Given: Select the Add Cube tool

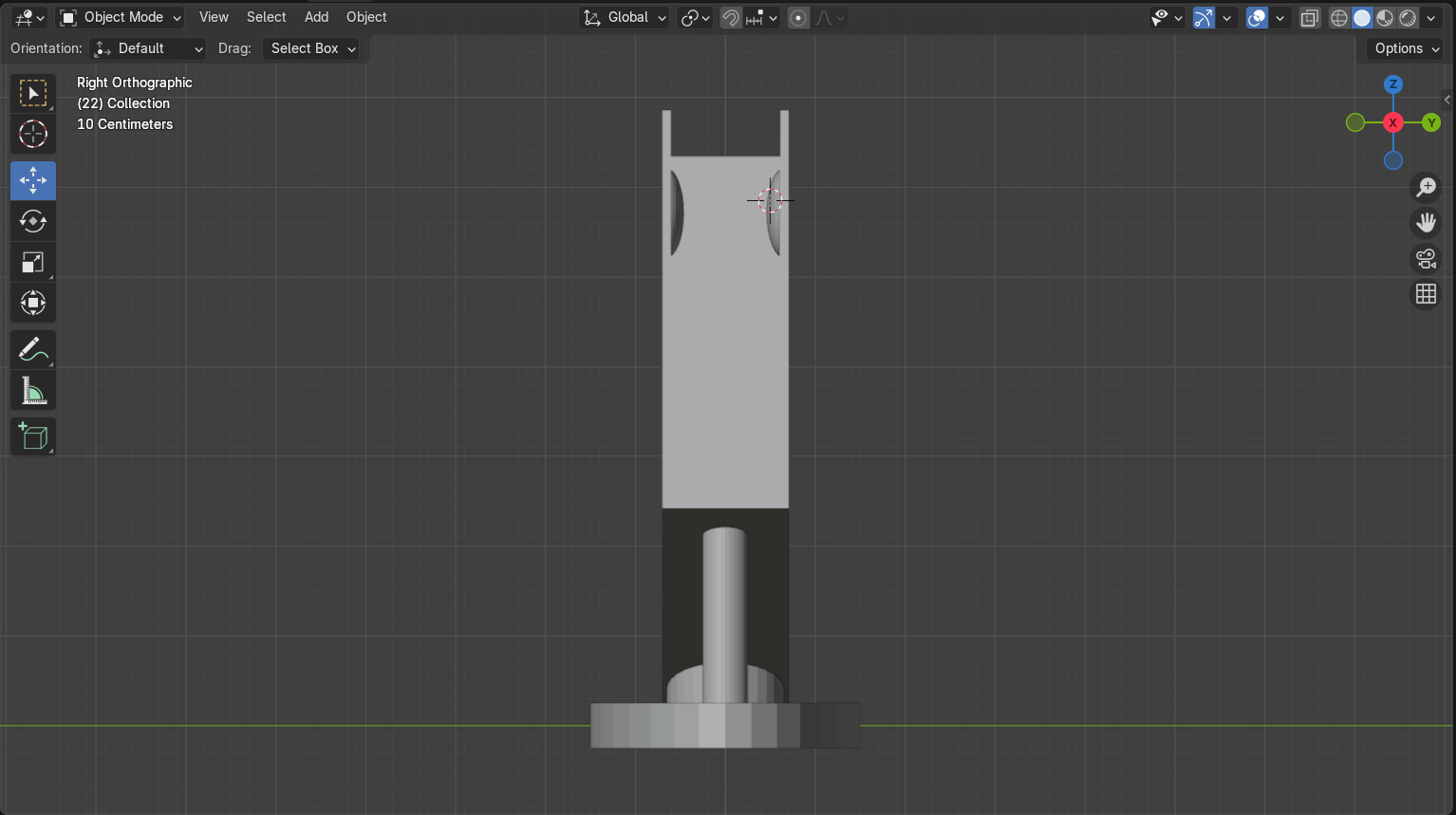Looking at the screenshot, I should (33, 436).
